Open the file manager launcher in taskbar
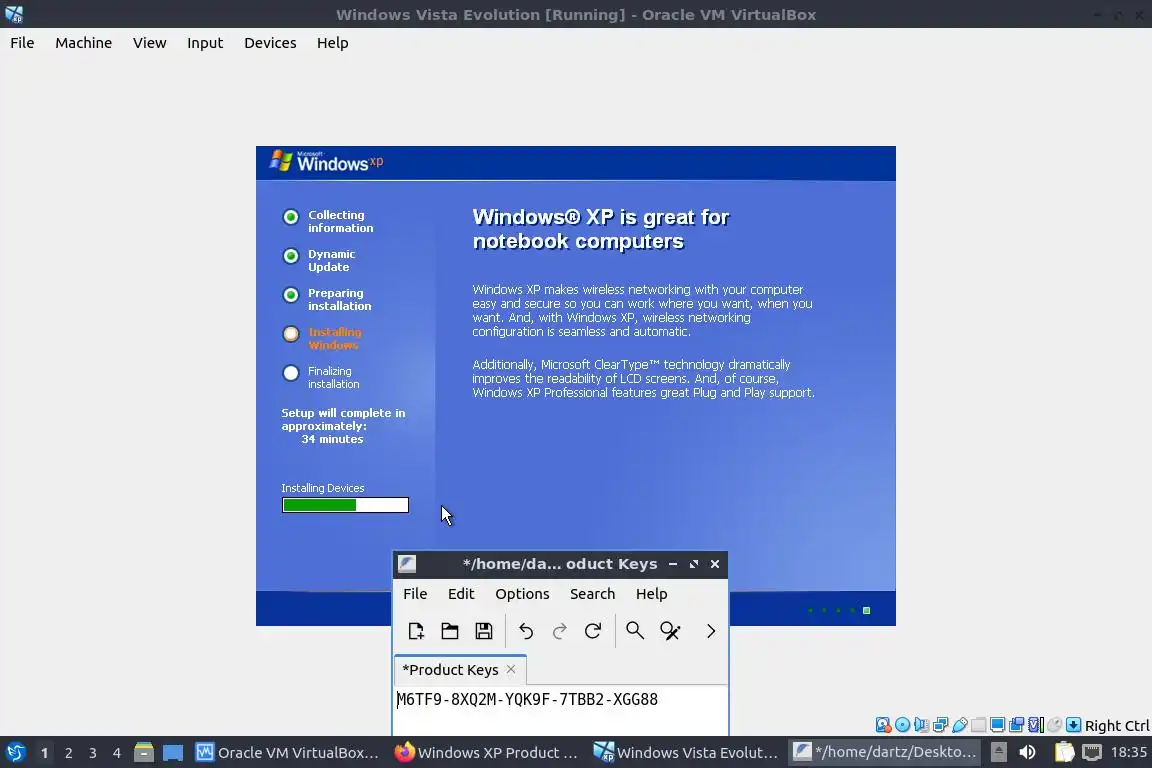 (x=144, y=753)
